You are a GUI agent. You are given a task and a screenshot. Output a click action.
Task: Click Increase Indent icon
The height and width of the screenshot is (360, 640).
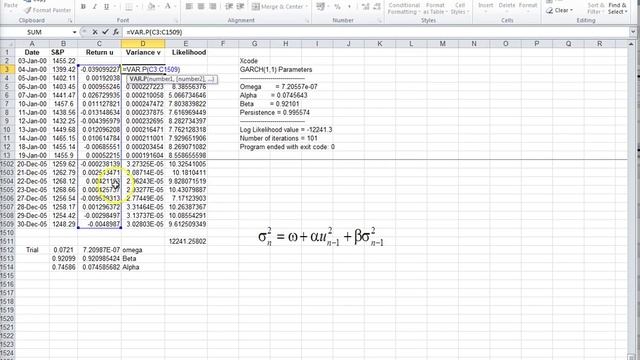[240, 7]
